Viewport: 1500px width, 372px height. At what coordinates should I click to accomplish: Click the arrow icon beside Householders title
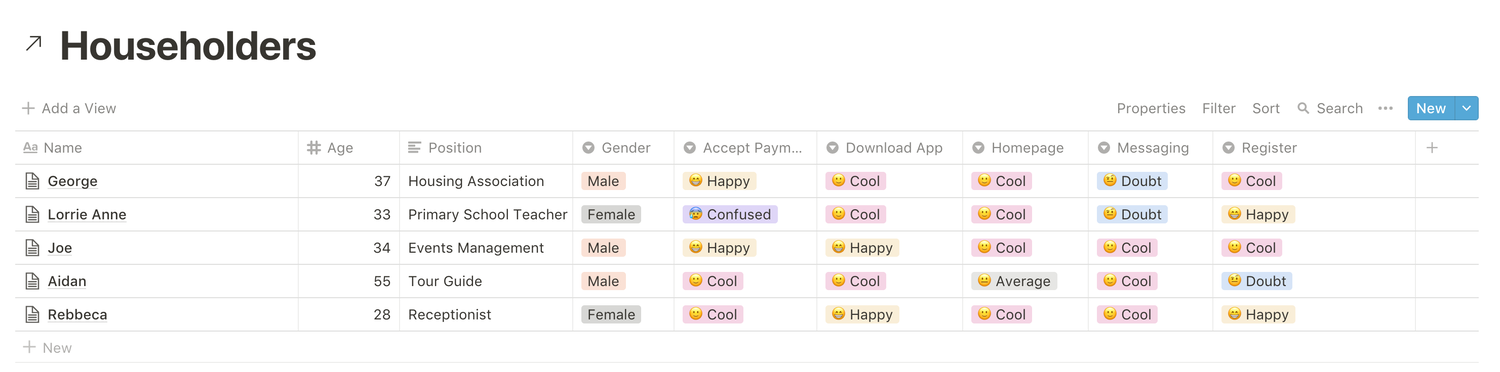(x=34, y=43)
